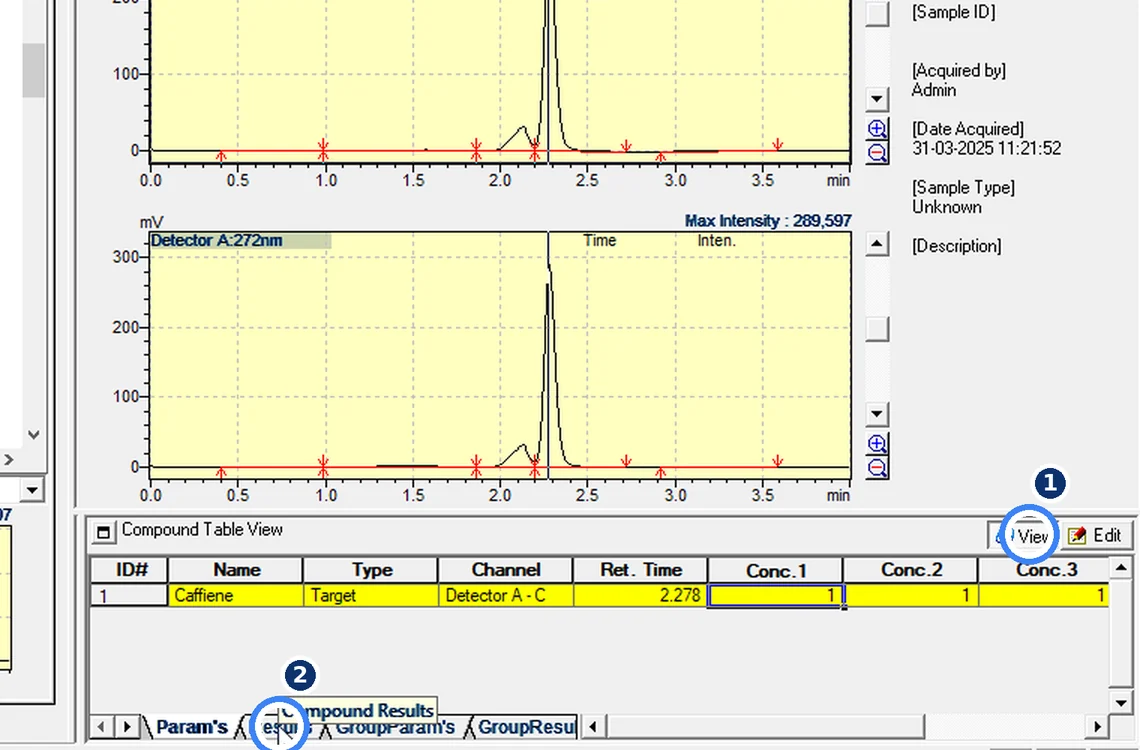Click the Edit button in compound table
1140x750 pixels.
coord(1096,536)
